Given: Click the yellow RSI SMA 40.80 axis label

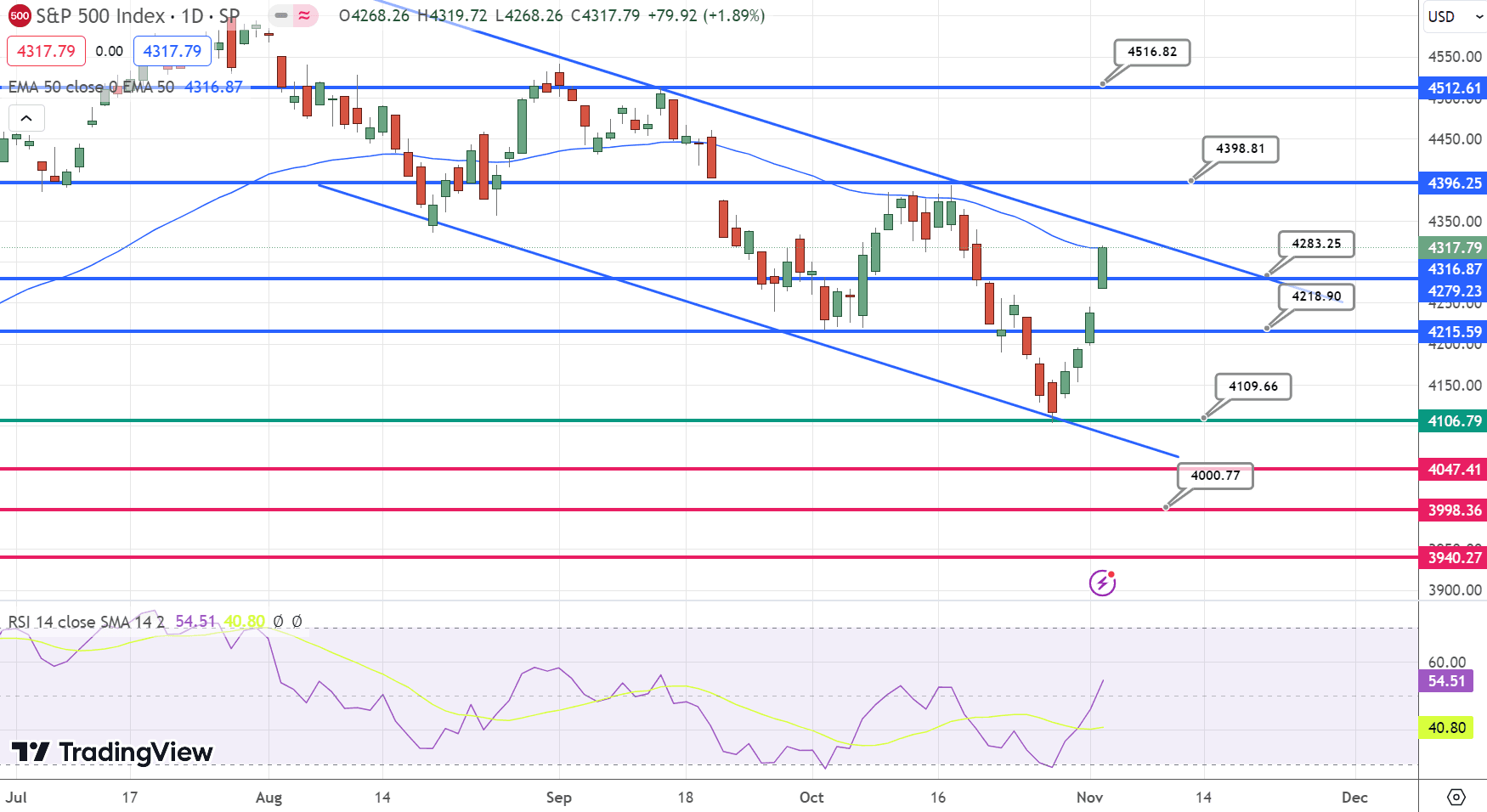Looking at the screenshot, I should pyautogui.click(x=1446, y=728).
